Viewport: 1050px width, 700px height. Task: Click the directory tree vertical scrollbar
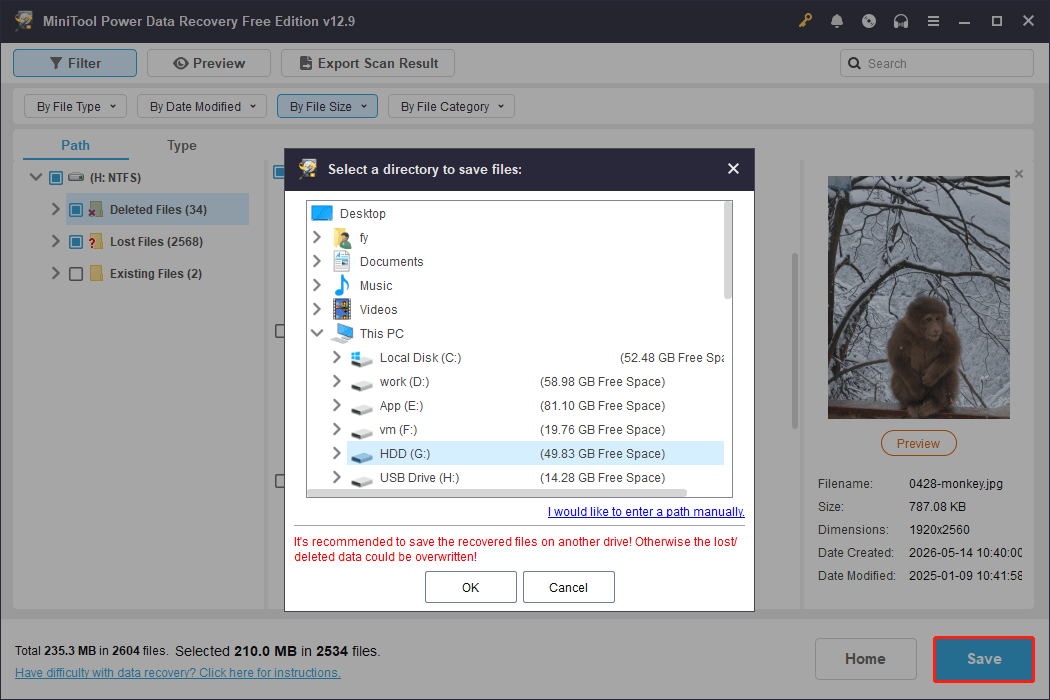click(x=728, y=251)
